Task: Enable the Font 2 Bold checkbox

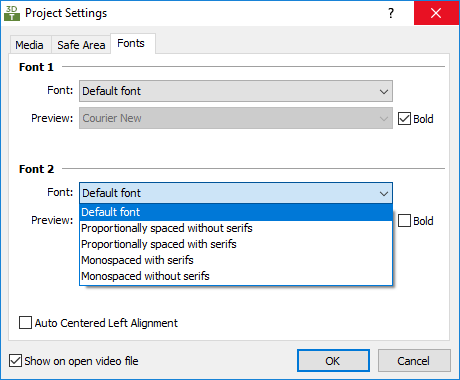Action: point(404,221)
